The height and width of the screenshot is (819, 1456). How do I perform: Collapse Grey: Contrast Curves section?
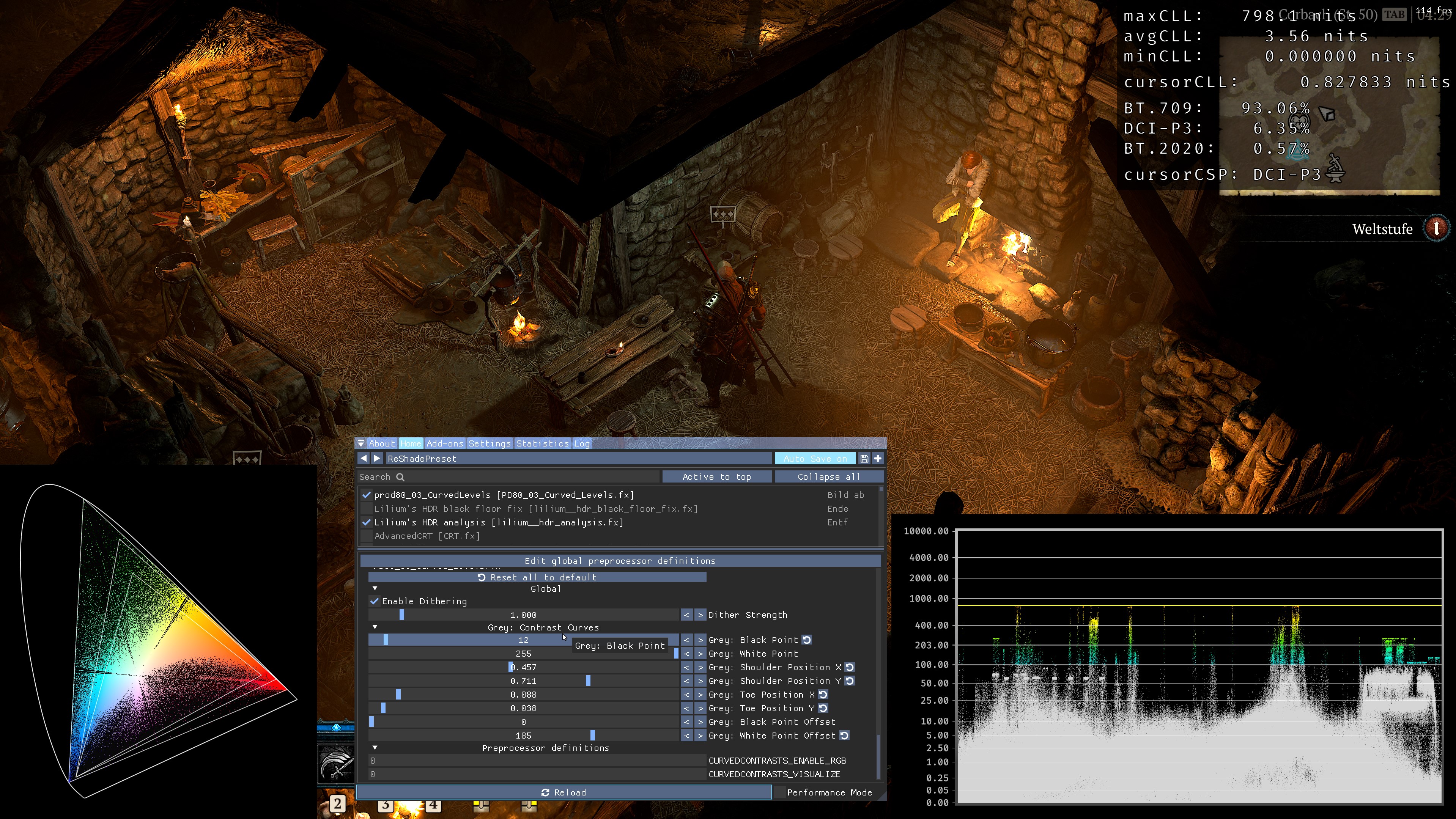pyautogui.click(x=375, y=627)
